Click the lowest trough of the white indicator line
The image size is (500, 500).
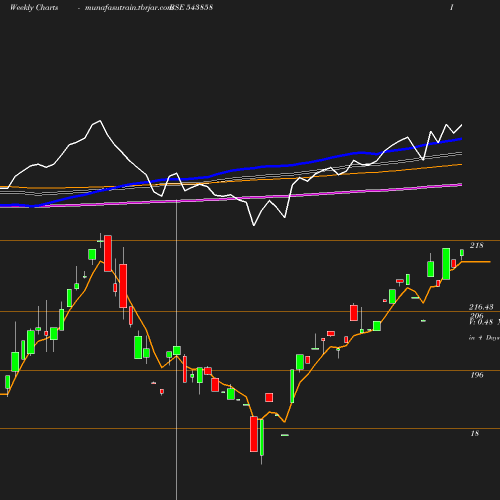(x=254, y=226)
